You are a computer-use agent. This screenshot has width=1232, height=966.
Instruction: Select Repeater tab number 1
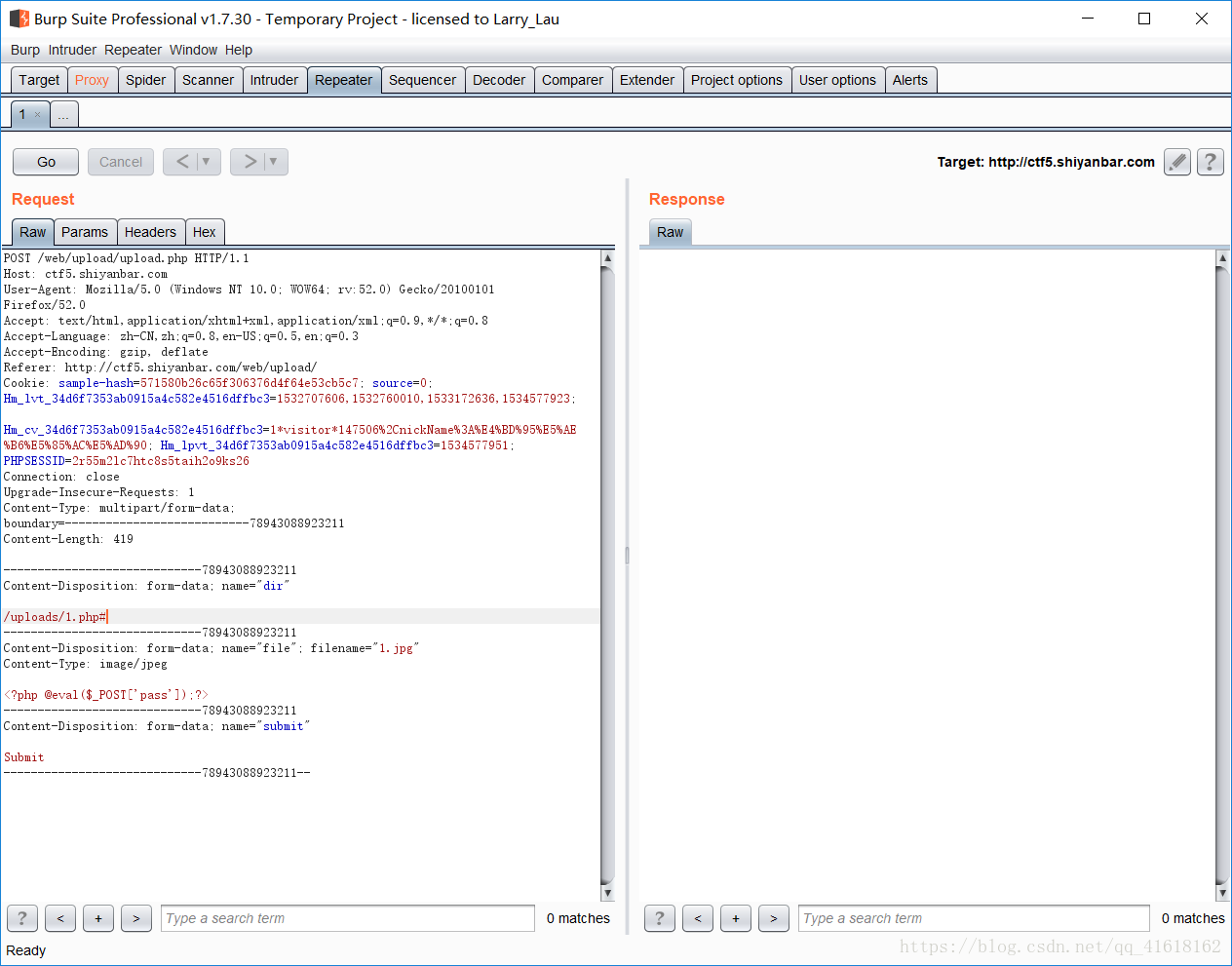pos(22,114)
